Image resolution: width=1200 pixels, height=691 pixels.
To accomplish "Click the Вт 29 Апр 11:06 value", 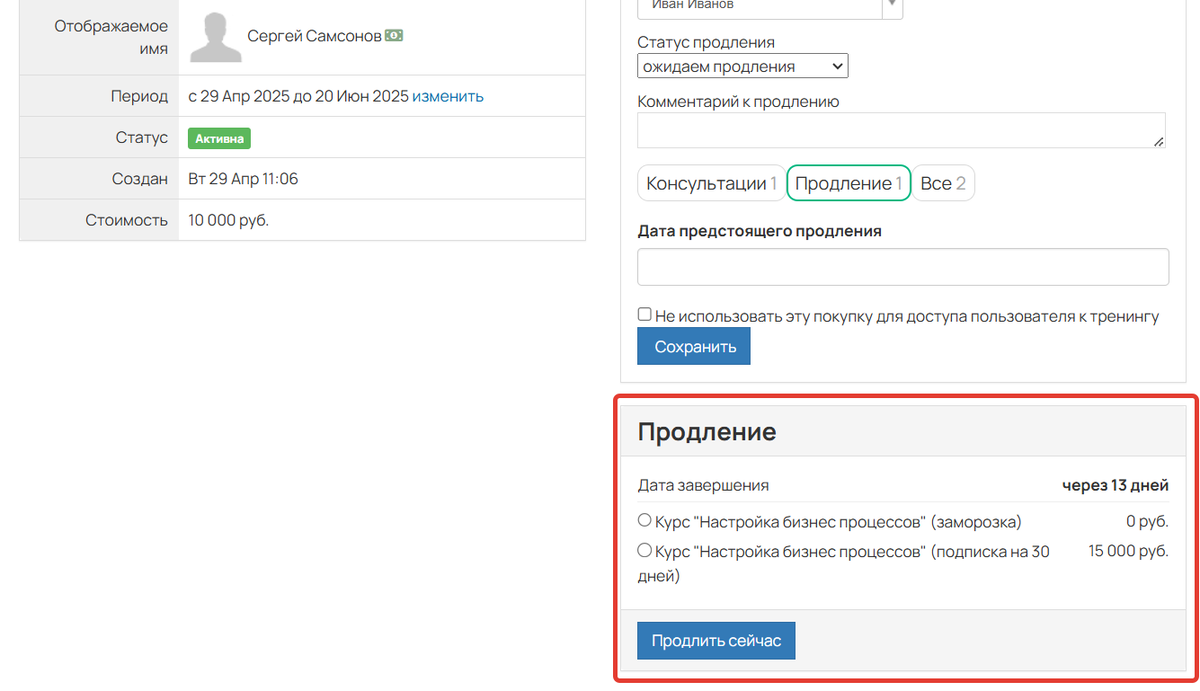I will pyautogui.click(x=243, y=179).
